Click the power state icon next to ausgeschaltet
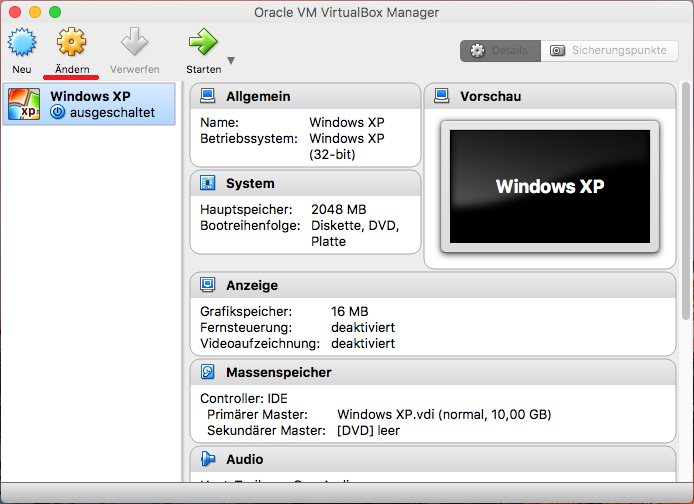The image size is (694, 504). tap(58, 112)
